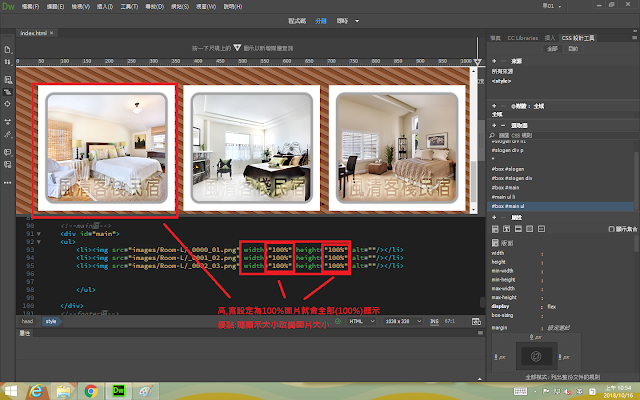Open the 1038 x 338 window size dropdown
This screenshot has height=400, width=640.
coord(403,321)
